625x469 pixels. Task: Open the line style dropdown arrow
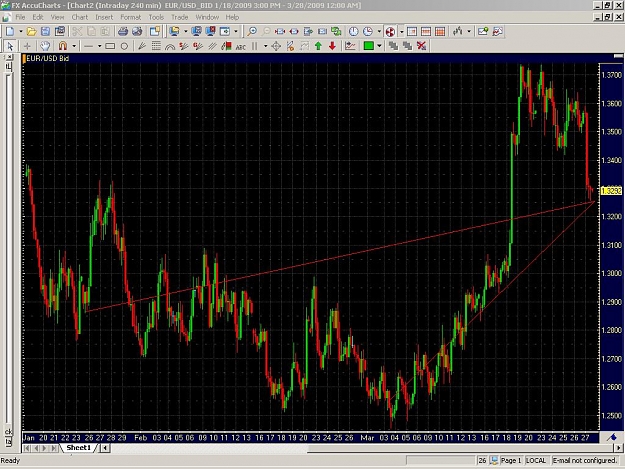coord(99,46)
